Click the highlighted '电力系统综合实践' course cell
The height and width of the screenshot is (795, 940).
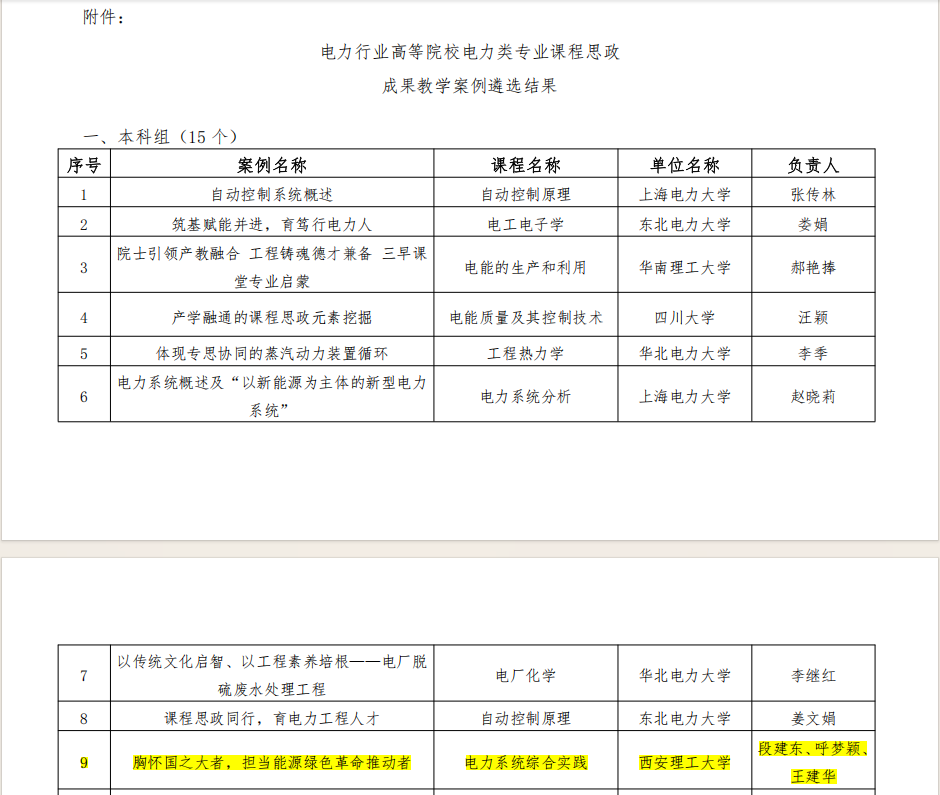pos(526,763)
